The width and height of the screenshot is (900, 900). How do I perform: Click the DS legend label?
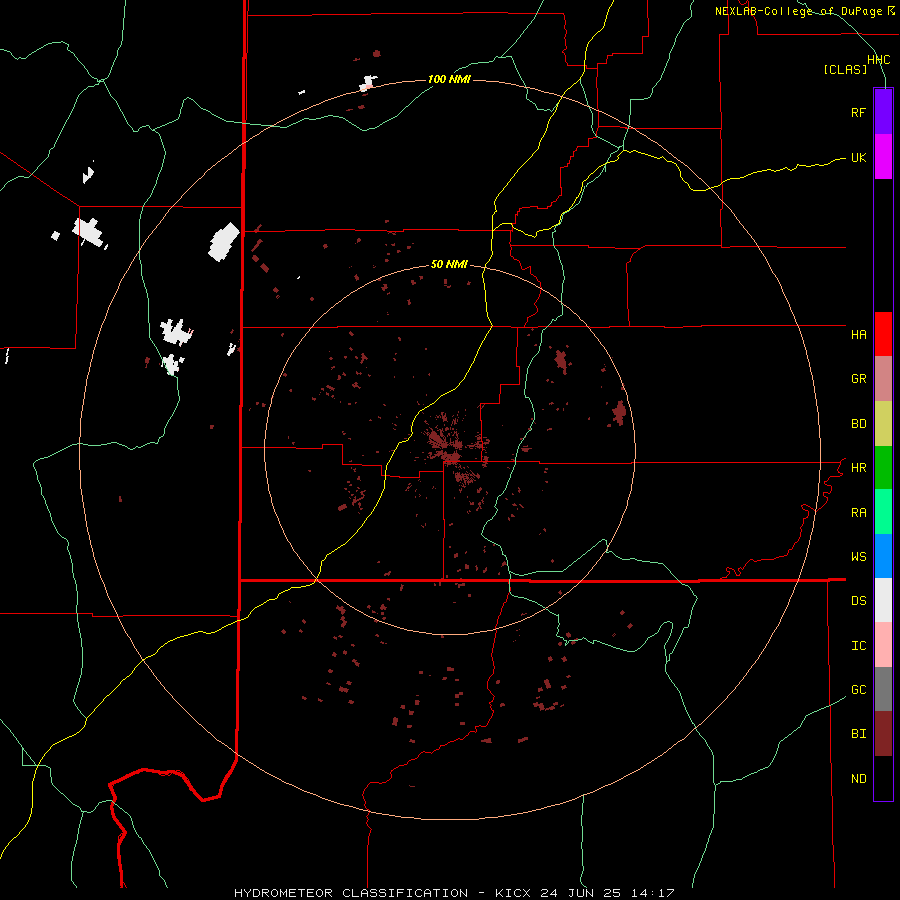(858, 601)
